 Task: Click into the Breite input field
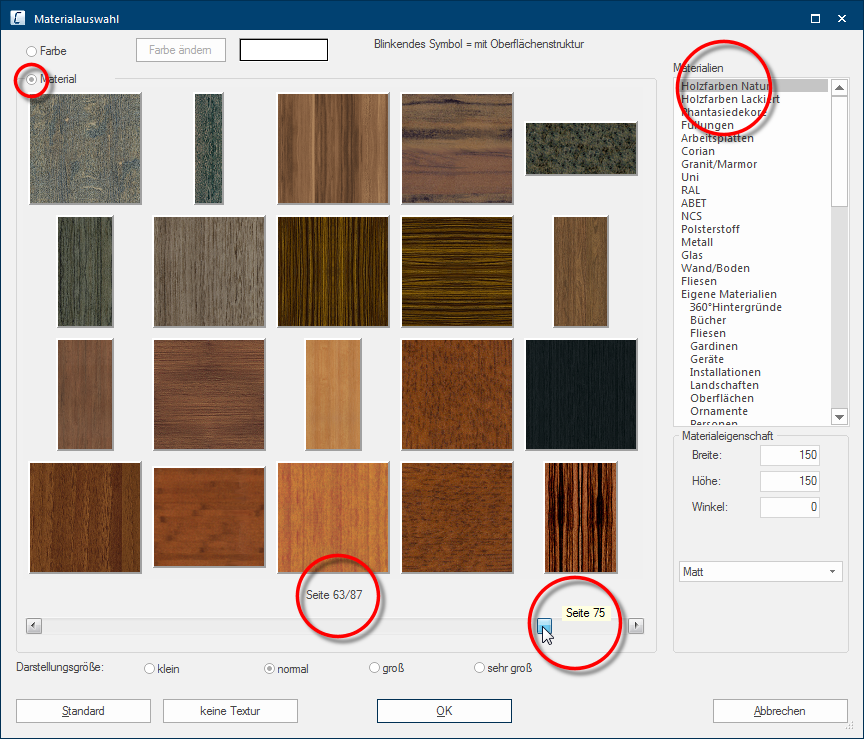coord(789,456)
